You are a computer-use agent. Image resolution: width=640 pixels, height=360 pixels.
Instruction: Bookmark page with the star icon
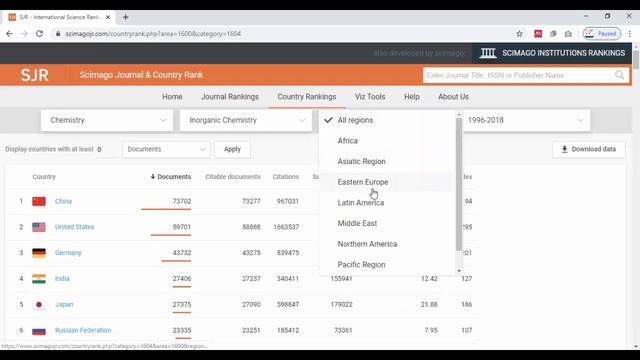519,34
